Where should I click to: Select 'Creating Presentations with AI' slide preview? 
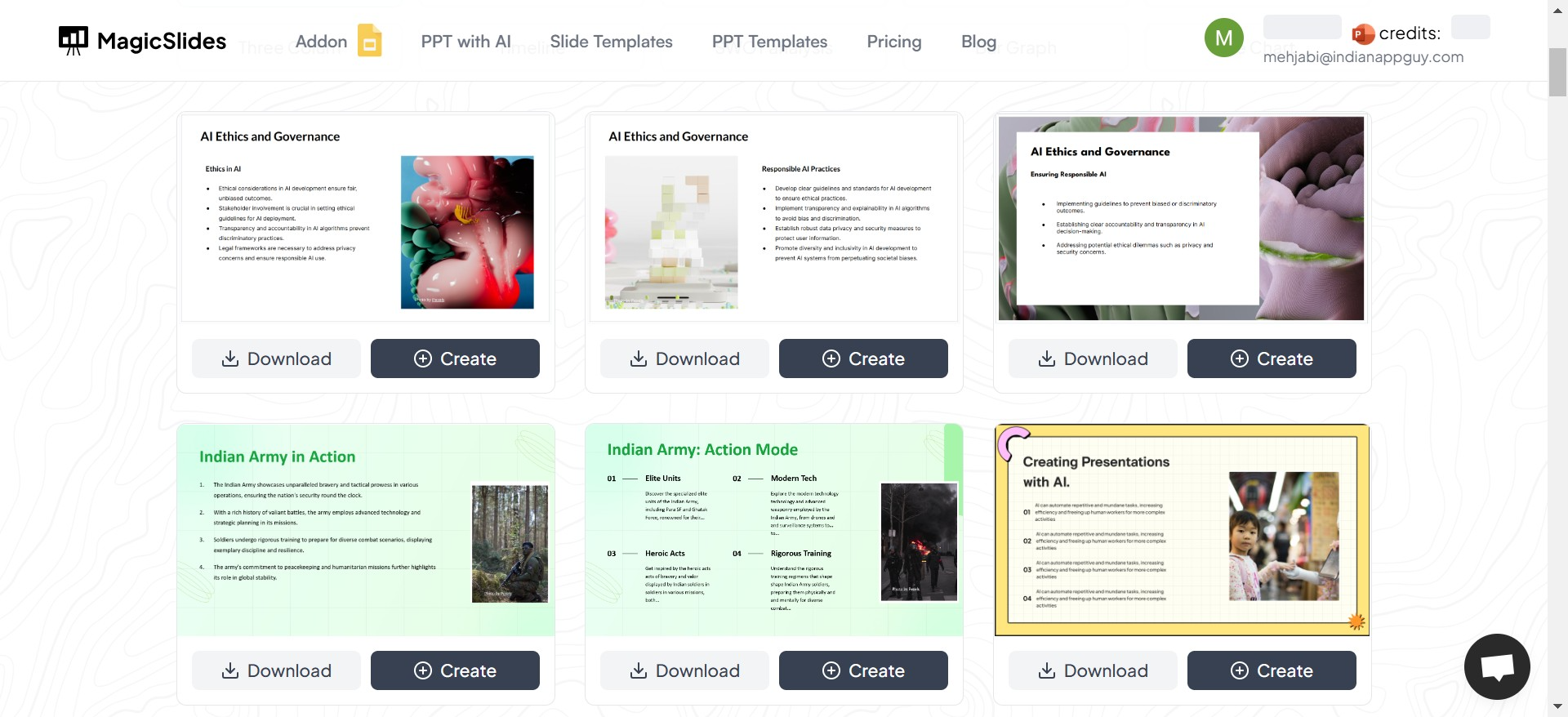pyautogui.click(x=1182, y=530)
